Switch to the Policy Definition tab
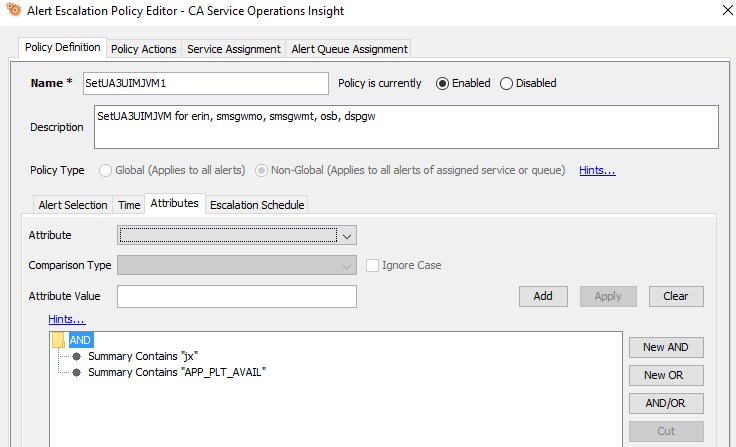This screenshot has width=736, height=447. 62,47
